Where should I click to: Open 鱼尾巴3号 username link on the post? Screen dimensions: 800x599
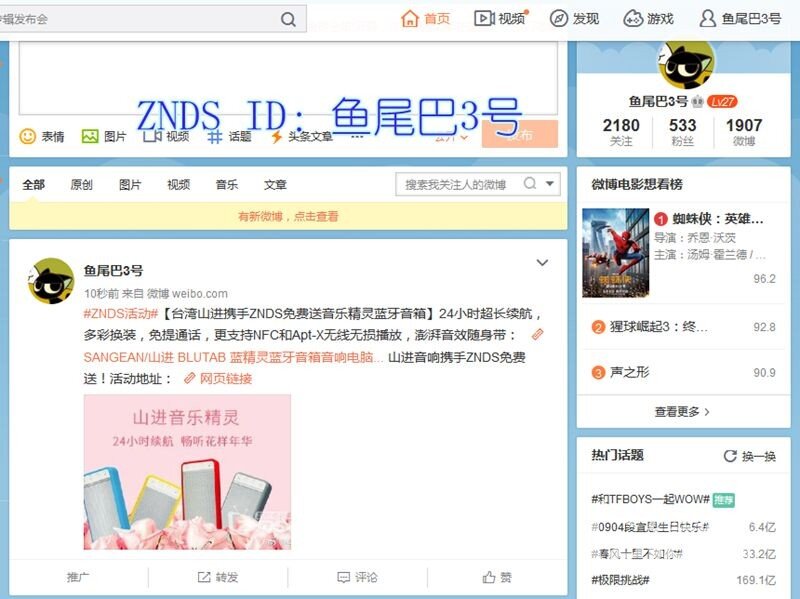(113, 270)
